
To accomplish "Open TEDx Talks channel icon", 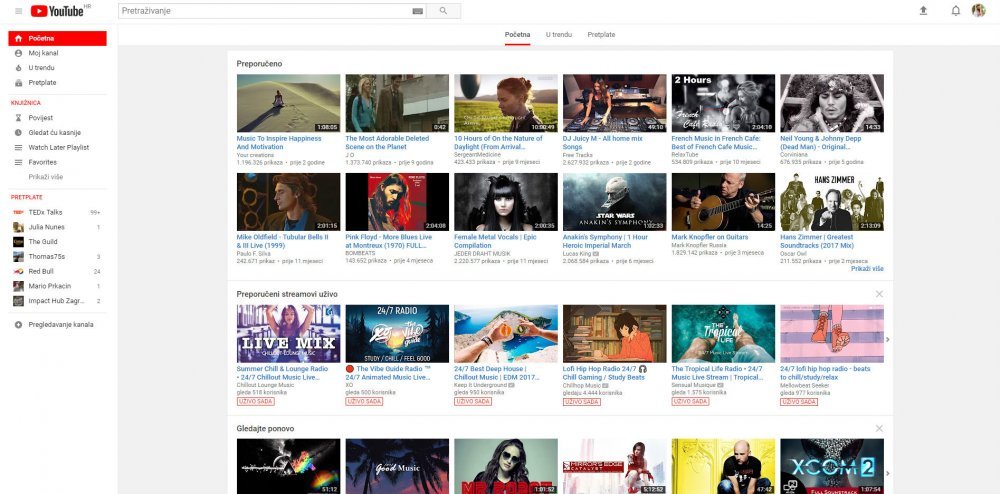I will [18, 212].
